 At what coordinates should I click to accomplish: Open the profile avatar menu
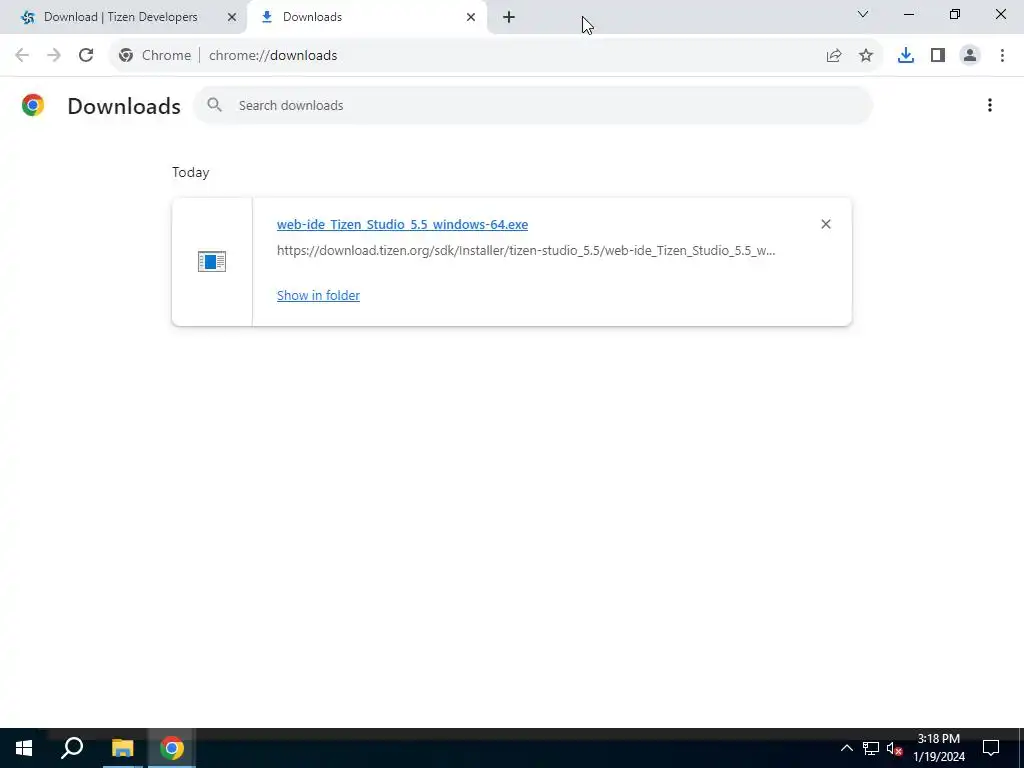(970, 56)
